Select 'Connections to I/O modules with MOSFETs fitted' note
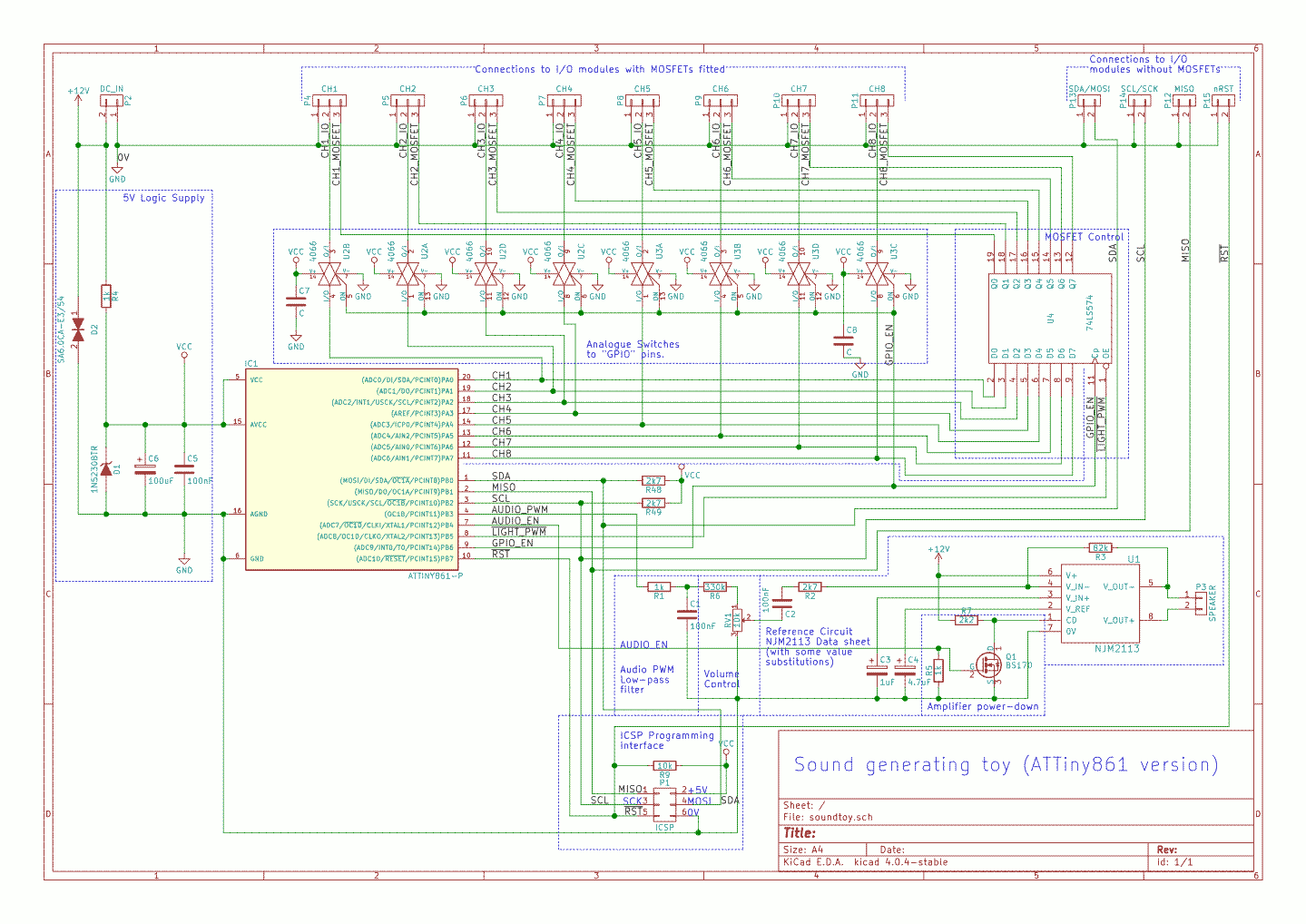Viewport: 1306px width, 924px height. pos(600,69)
